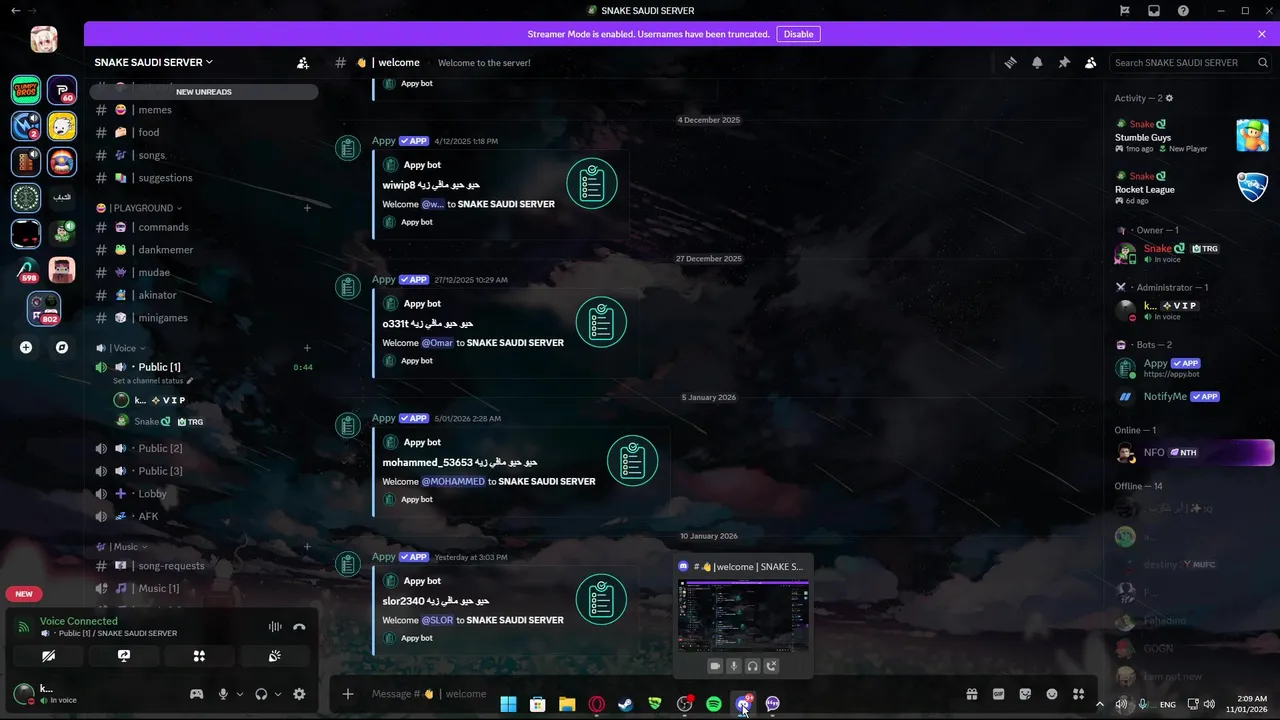Open the SNAKE SAUDI SERVER header dropdown
The image size is (1280, 720).
point(154,62)
